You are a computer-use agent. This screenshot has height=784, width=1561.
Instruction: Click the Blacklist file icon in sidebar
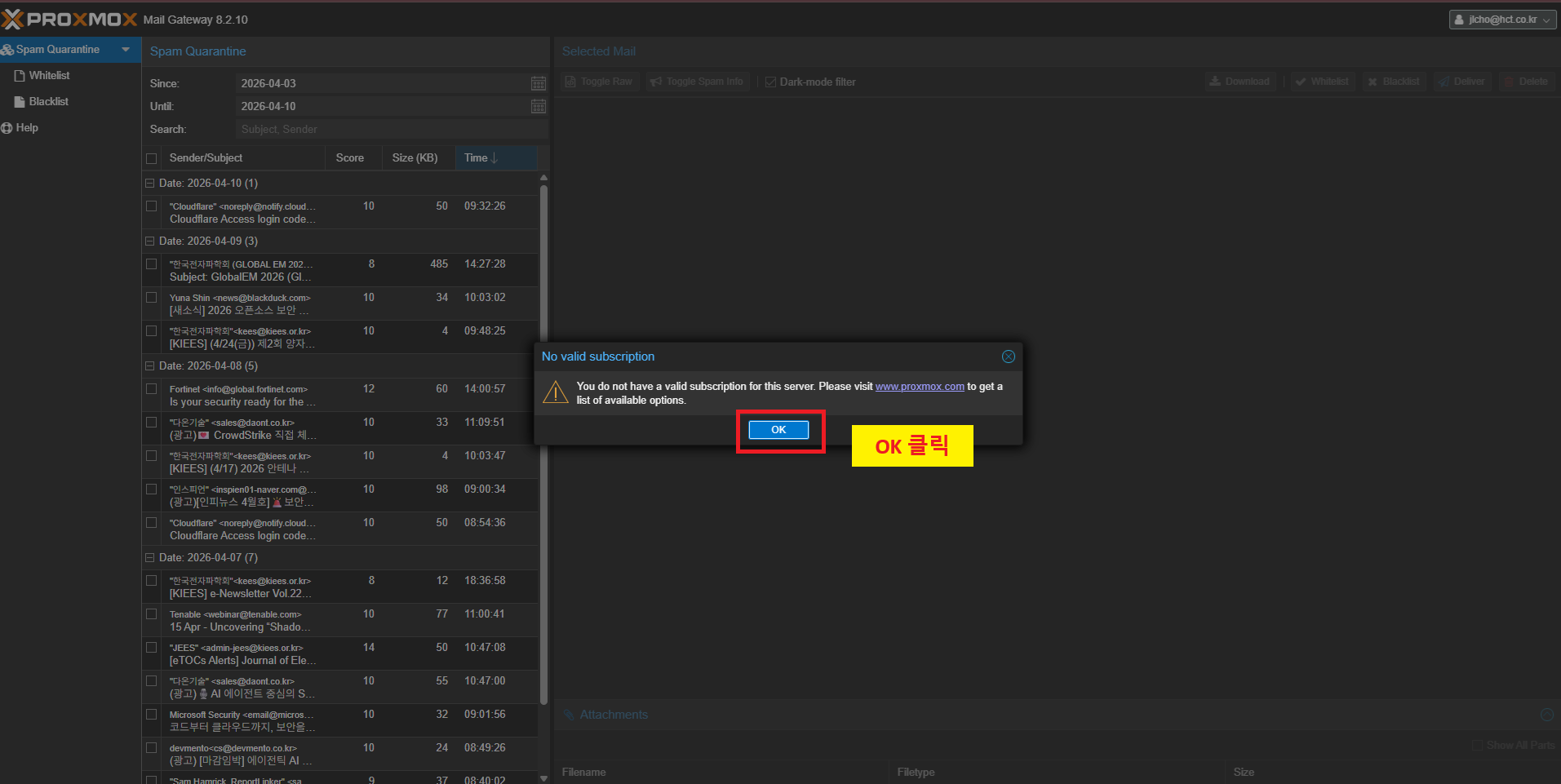point(20,102)
